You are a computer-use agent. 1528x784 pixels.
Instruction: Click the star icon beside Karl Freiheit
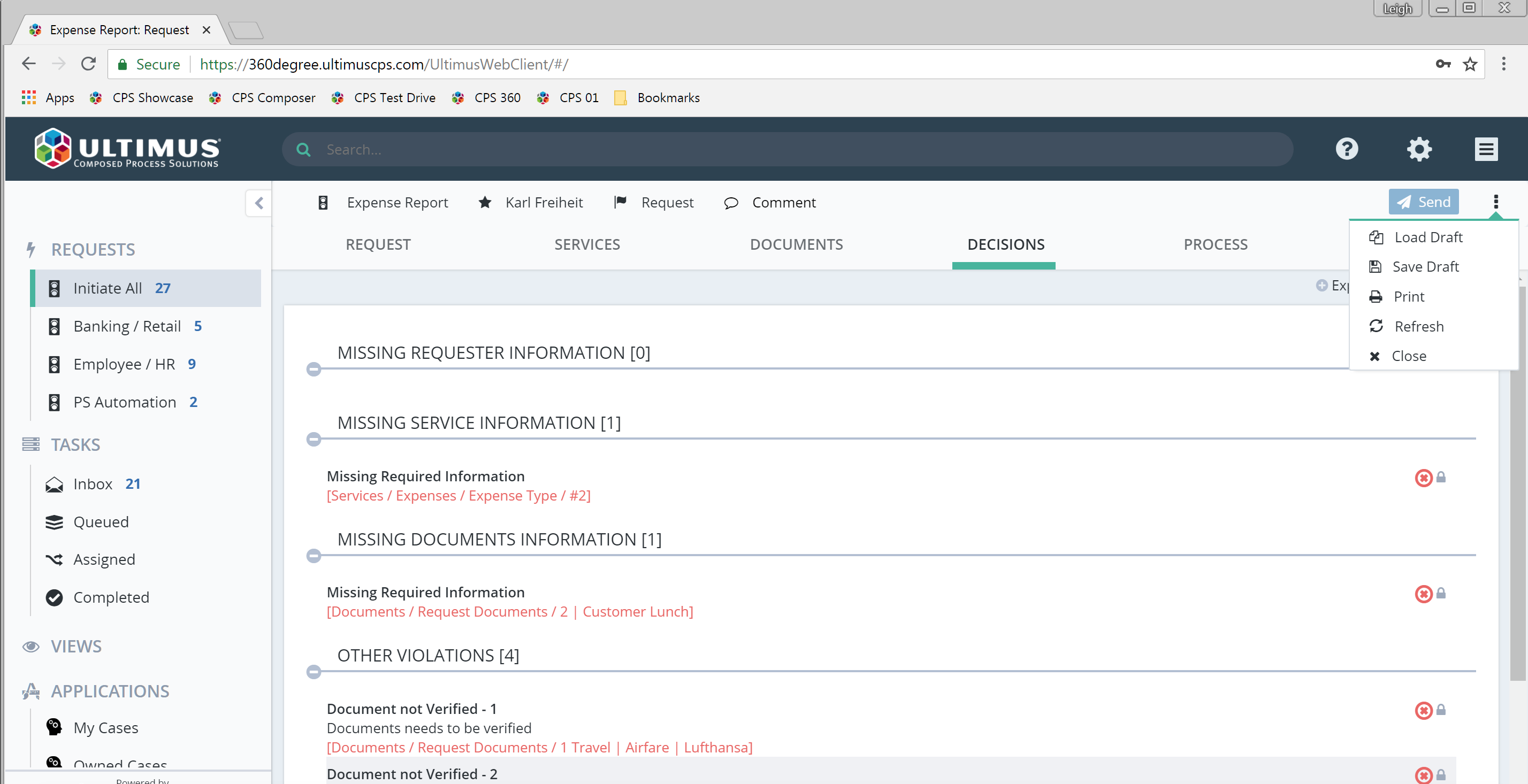pyautogui.click(x=485, y=203)
